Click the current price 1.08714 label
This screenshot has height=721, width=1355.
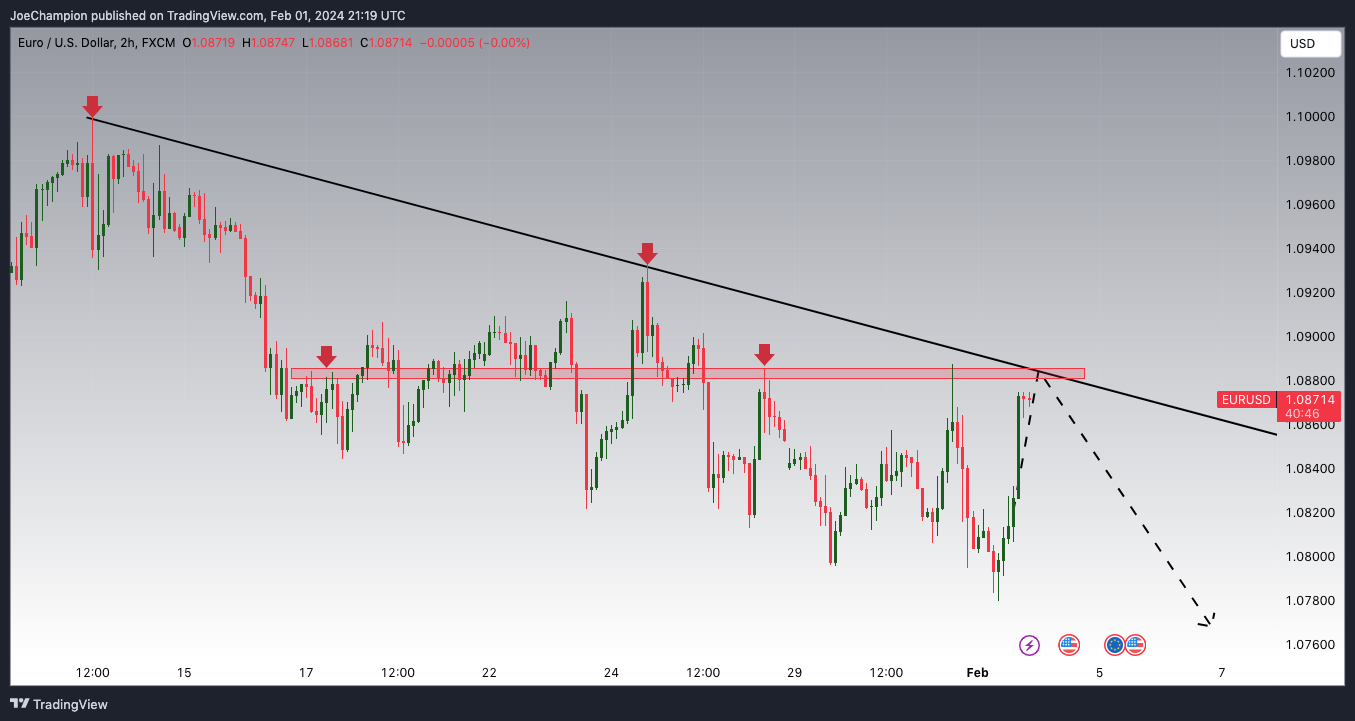pos(1309,399)
